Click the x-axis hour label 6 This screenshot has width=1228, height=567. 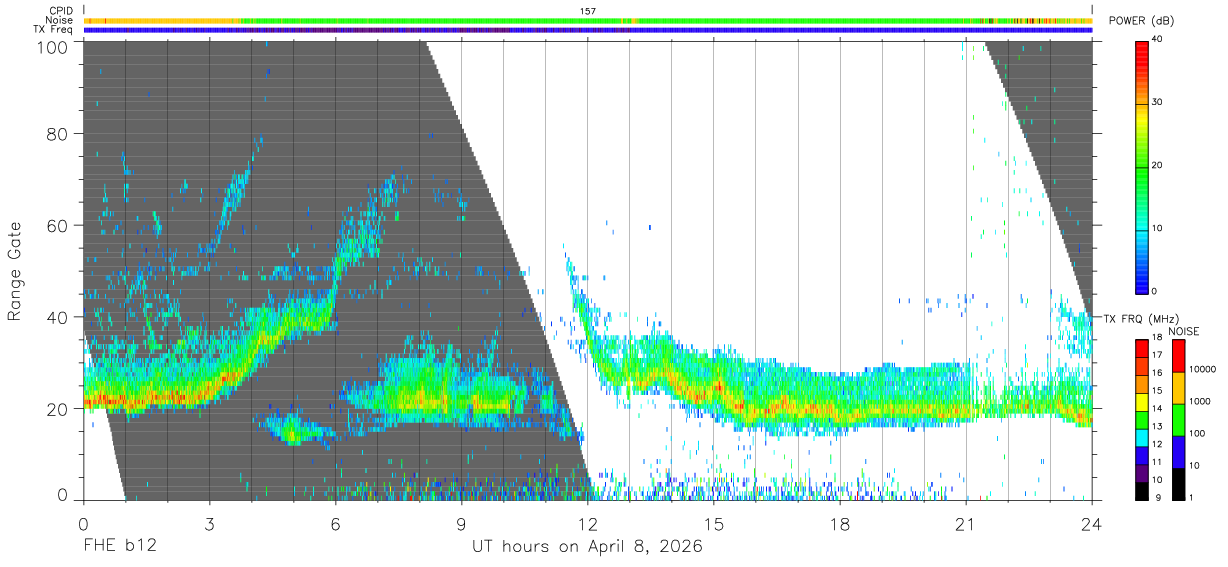(x=335, y=522)
